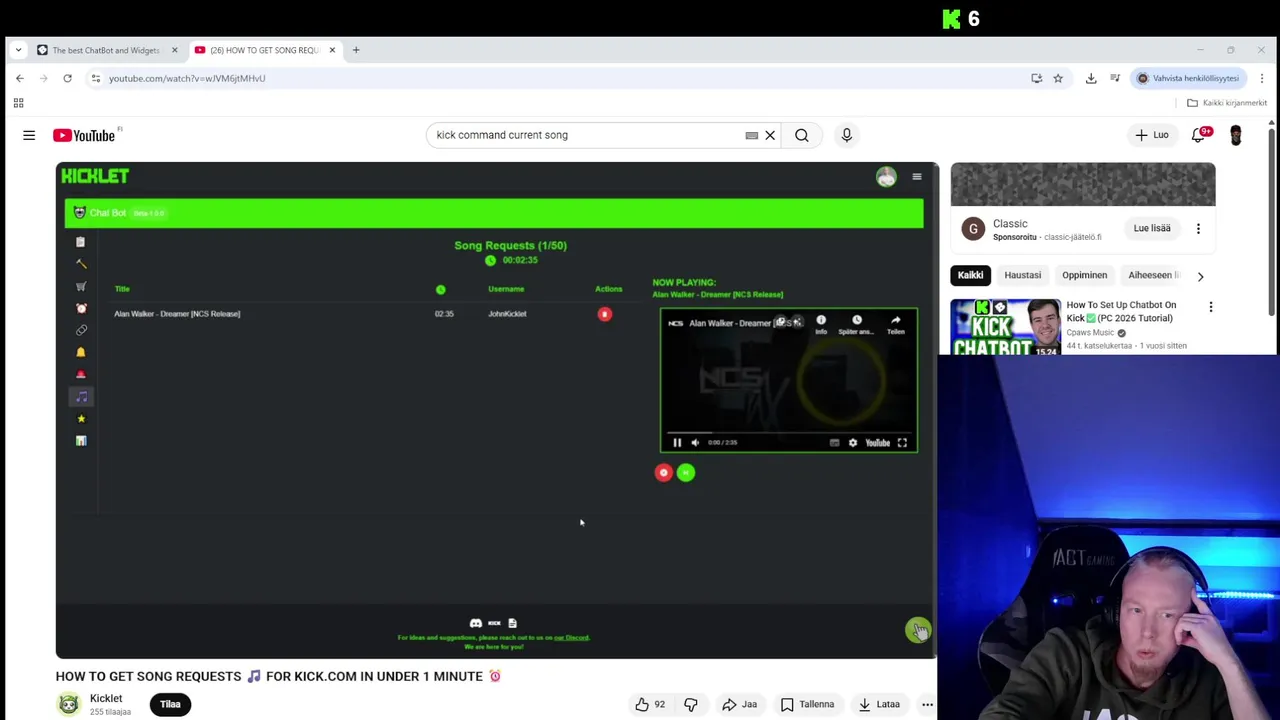The image size is (1280, 720).
Task: Like the video with thumbs up
Action: (x=649, y=704)
